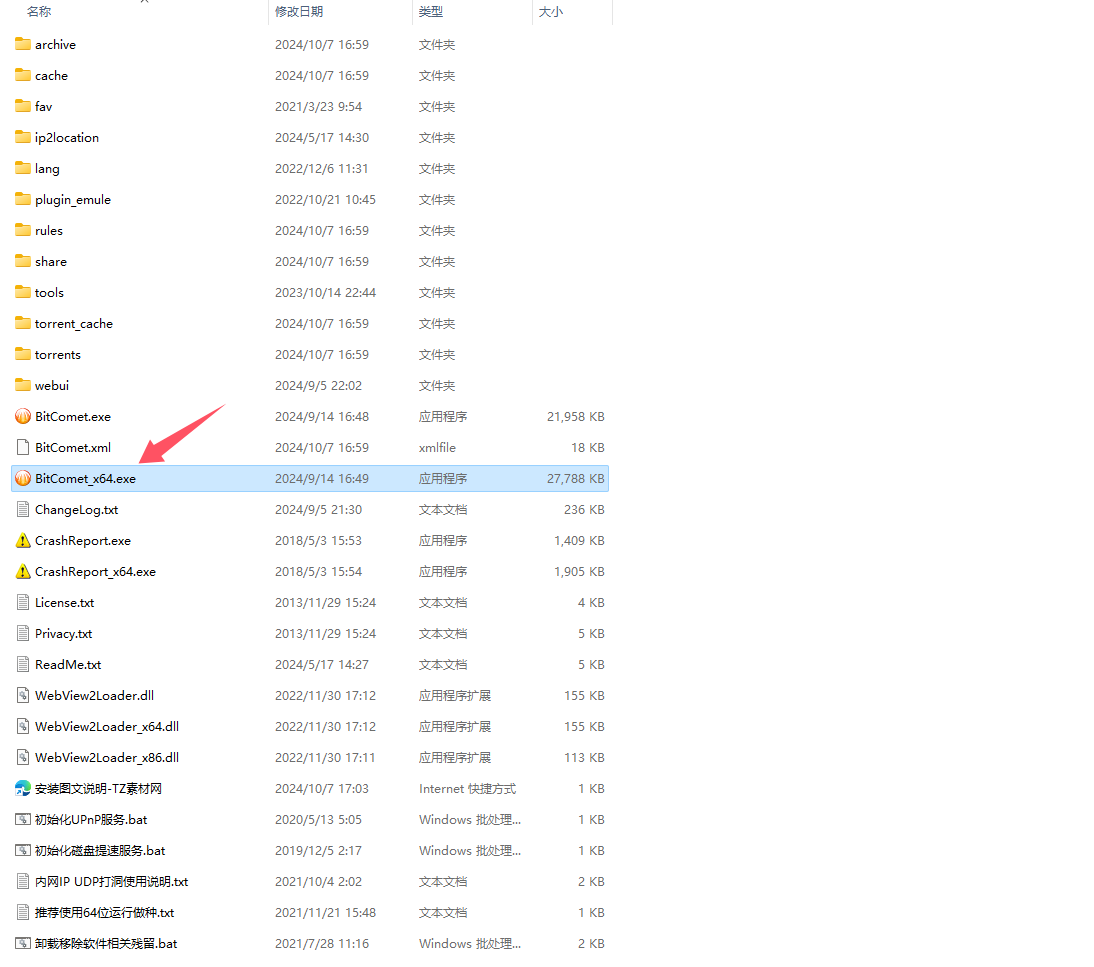Click the date 2024/10/7 17:03
This screenshot has width=1094, height=967.
(x=322, y=788)
